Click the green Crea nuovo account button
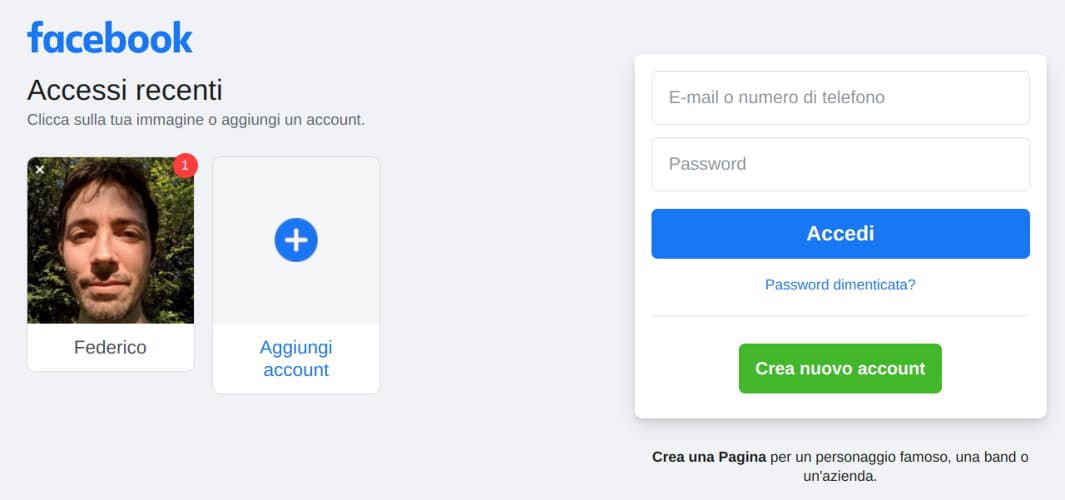 tap(840, 369)
